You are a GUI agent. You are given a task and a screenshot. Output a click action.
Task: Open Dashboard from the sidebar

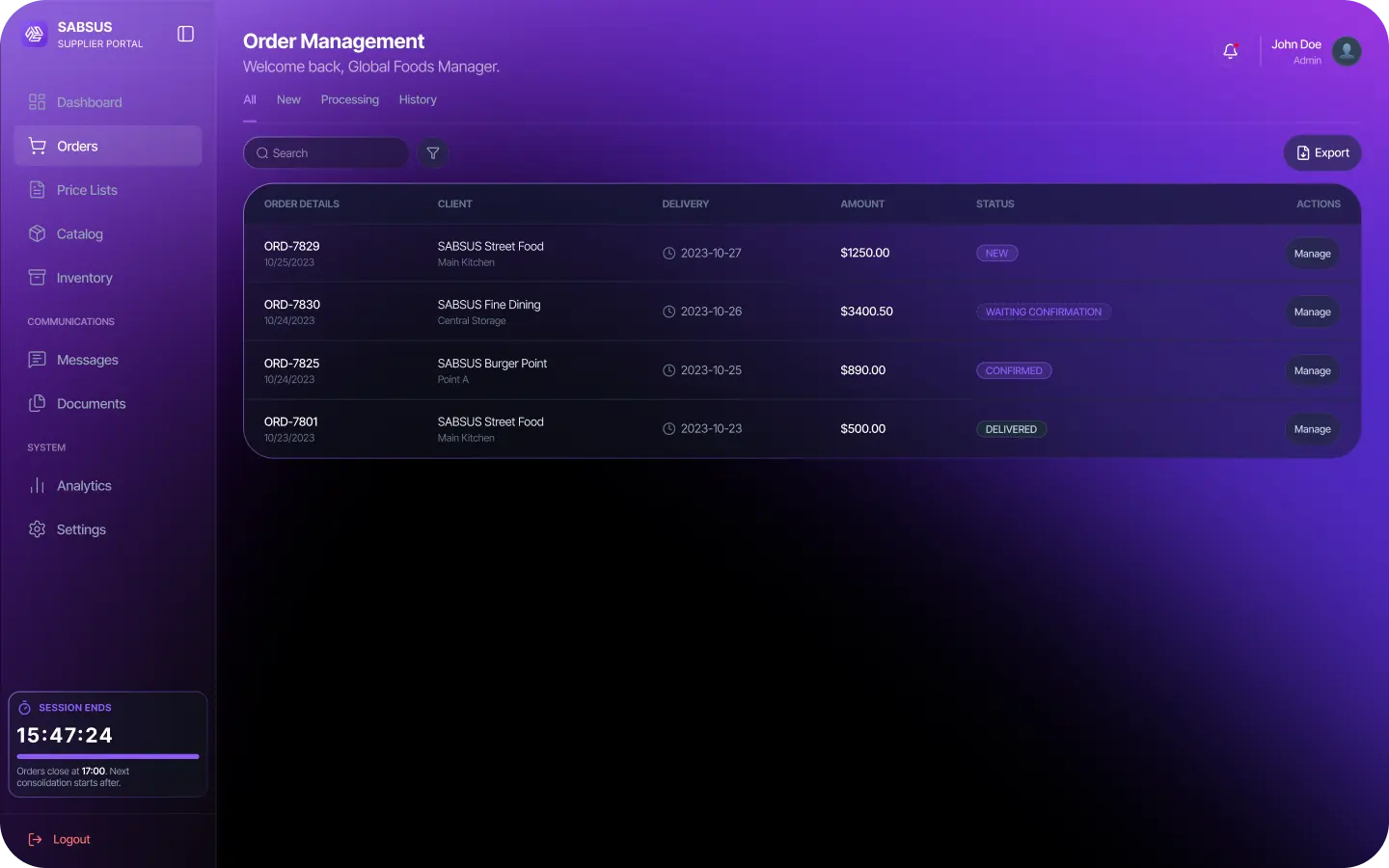tap(108, 102)
